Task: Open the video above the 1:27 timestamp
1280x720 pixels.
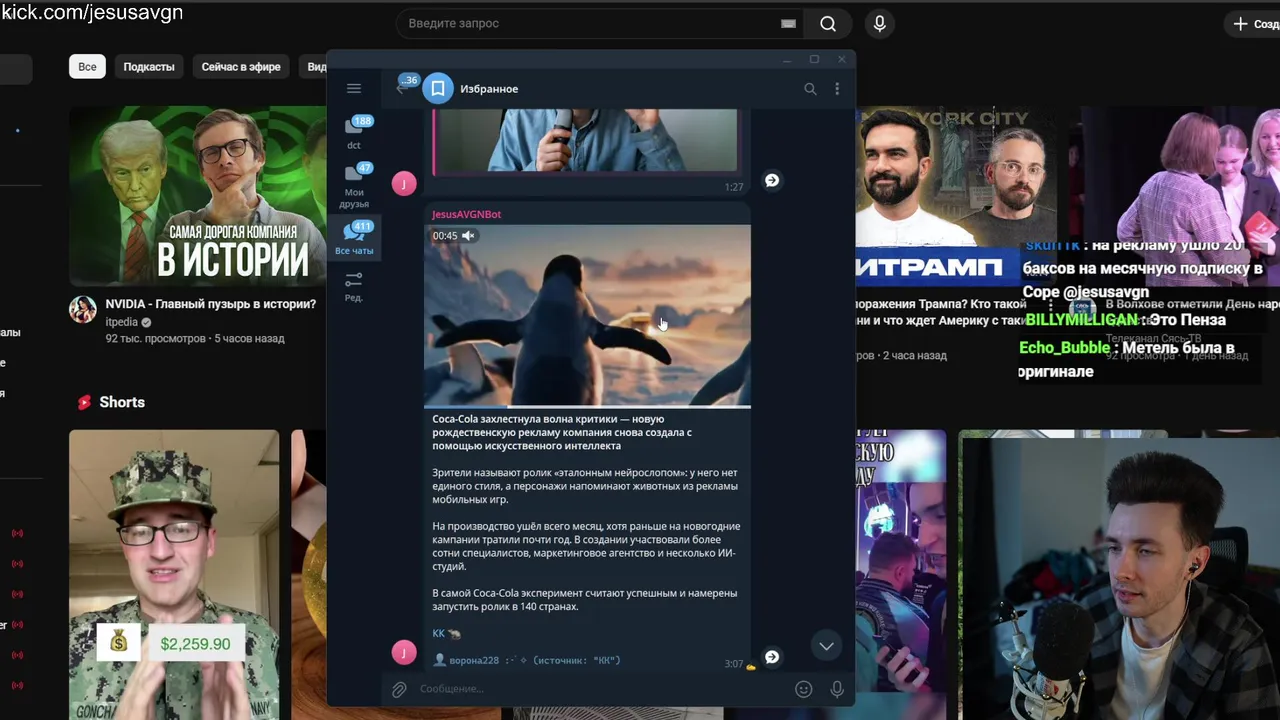Action: pos(585,141)
